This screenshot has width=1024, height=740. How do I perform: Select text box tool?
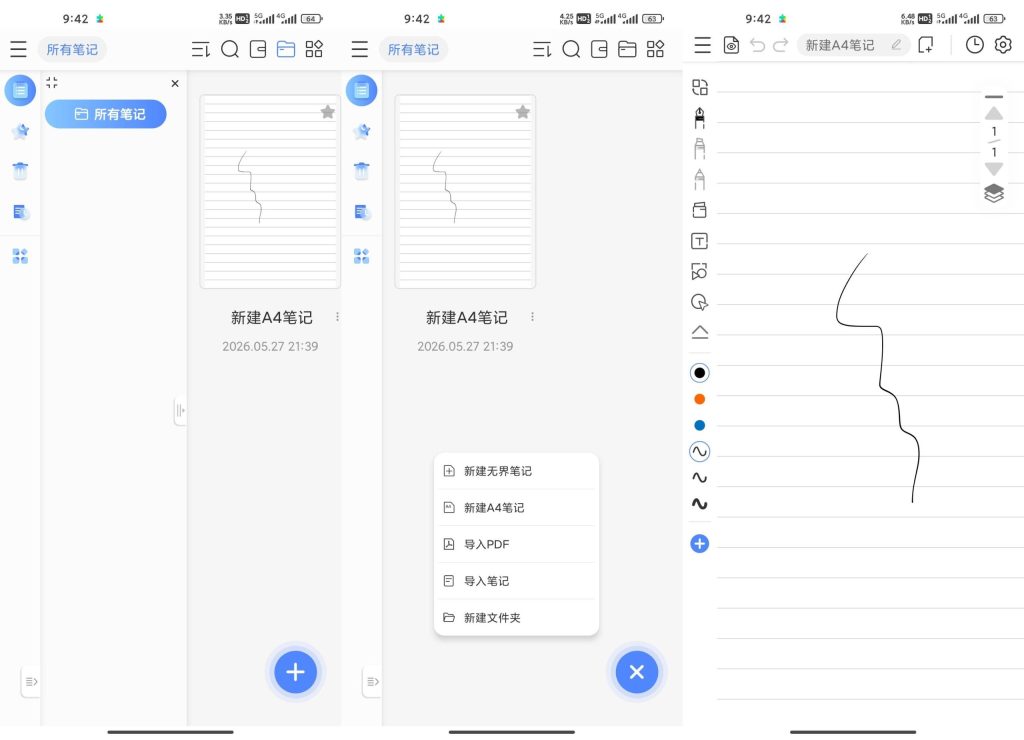699,241
